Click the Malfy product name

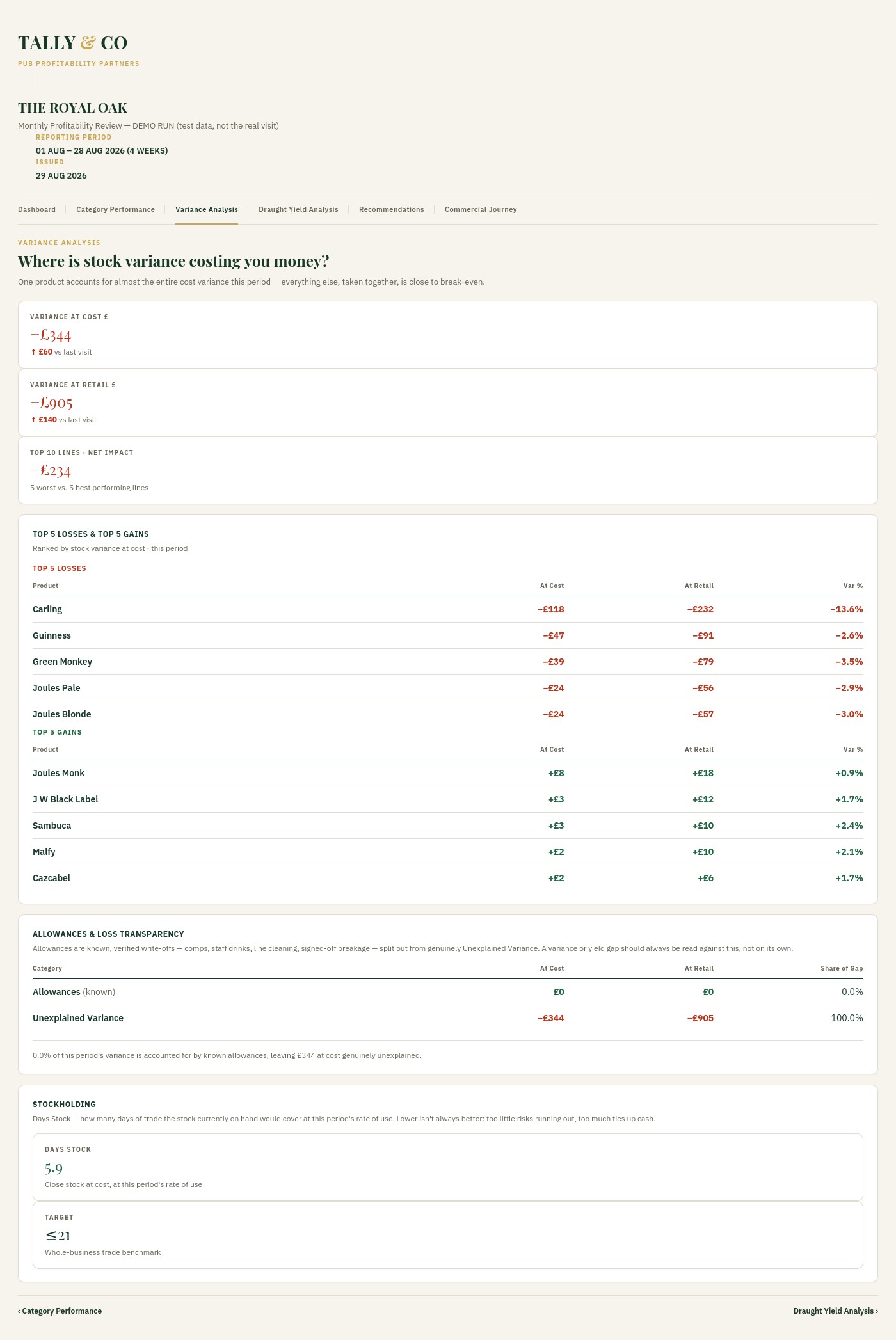(x=44, y=852)
